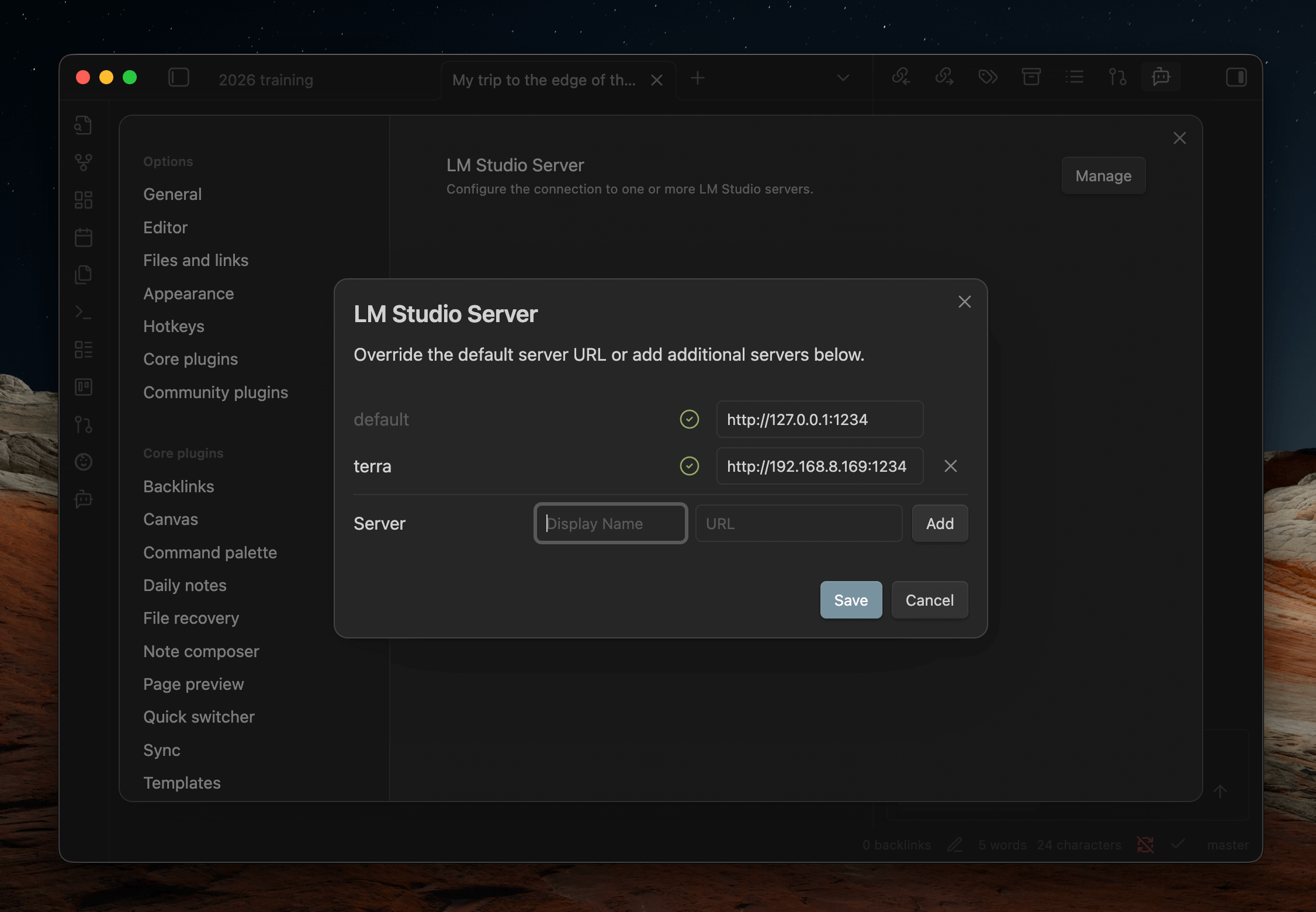Screen dimensions: 1316x912
Task: Toggle the right sidebar icon
Action: click(1236, 78)
